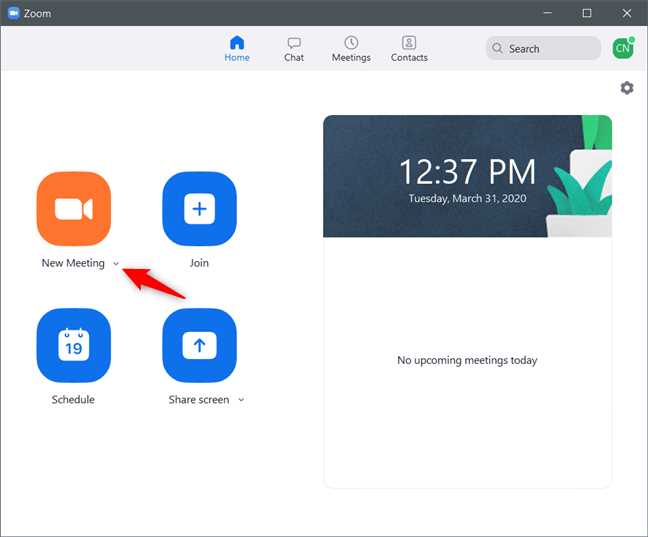
Task: Click the Share screen label
Action: [199, 400]
